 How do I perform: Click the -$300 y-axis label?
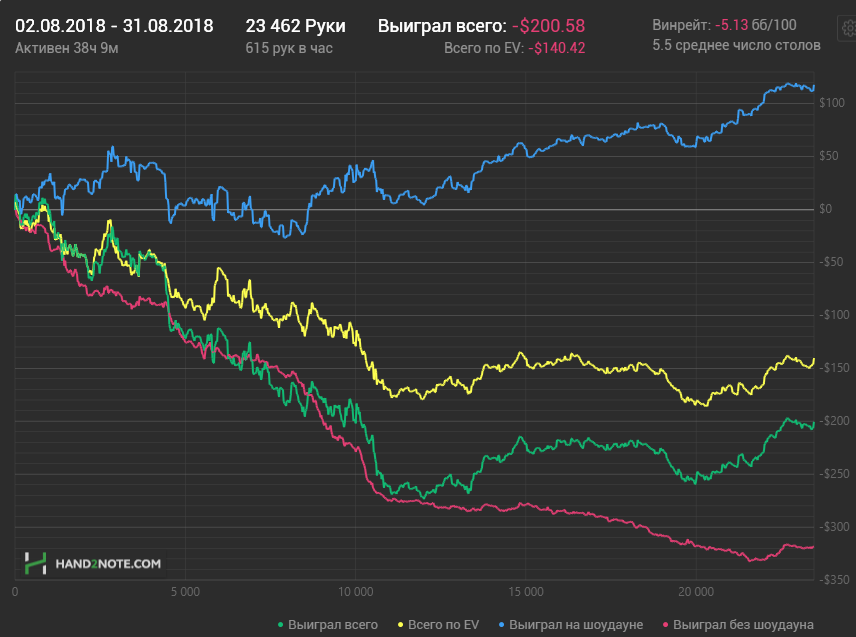pyautogui.click(x=834, y=526)
